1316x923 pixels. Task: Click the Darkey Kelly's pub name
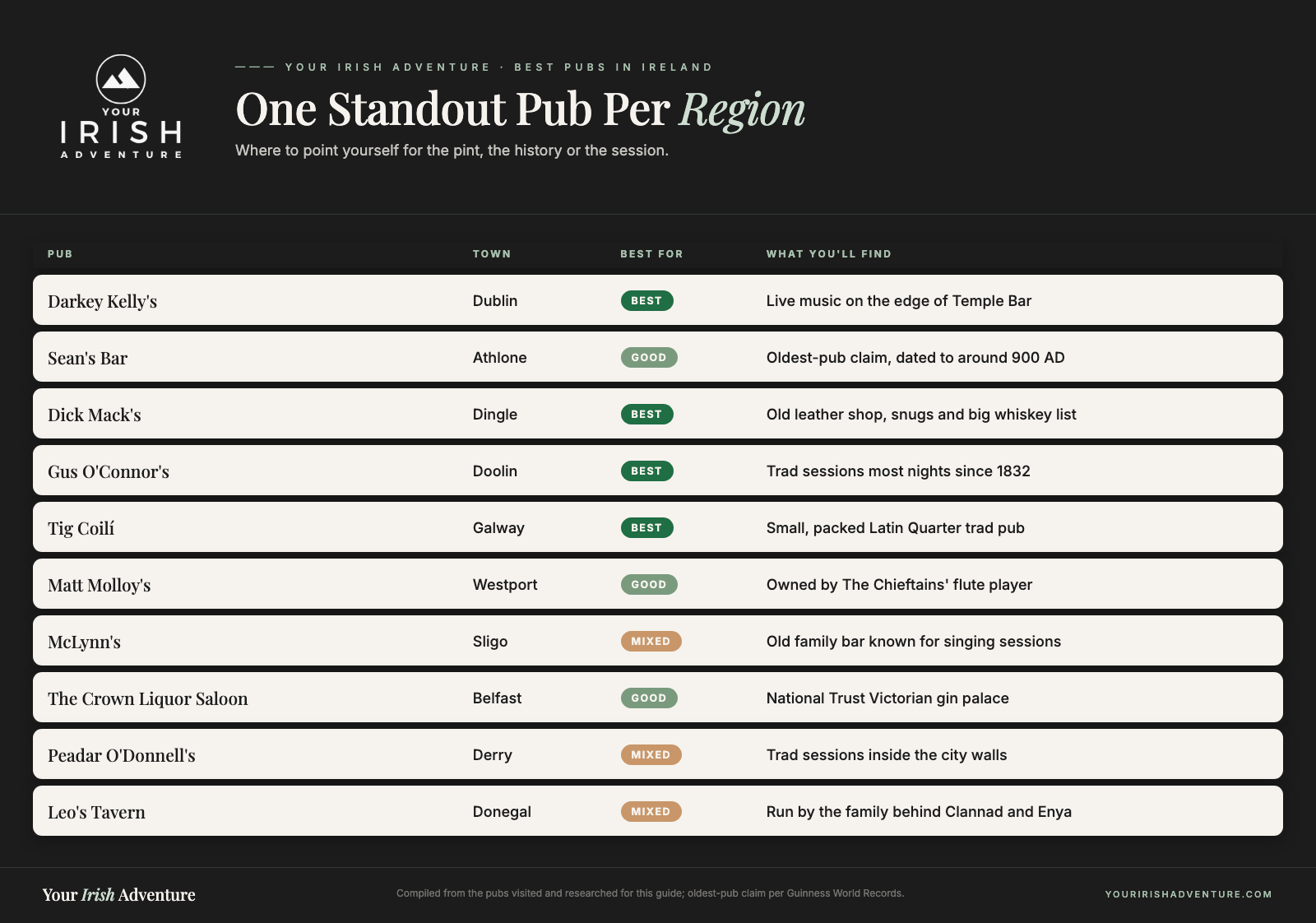(x=102, y=301)
